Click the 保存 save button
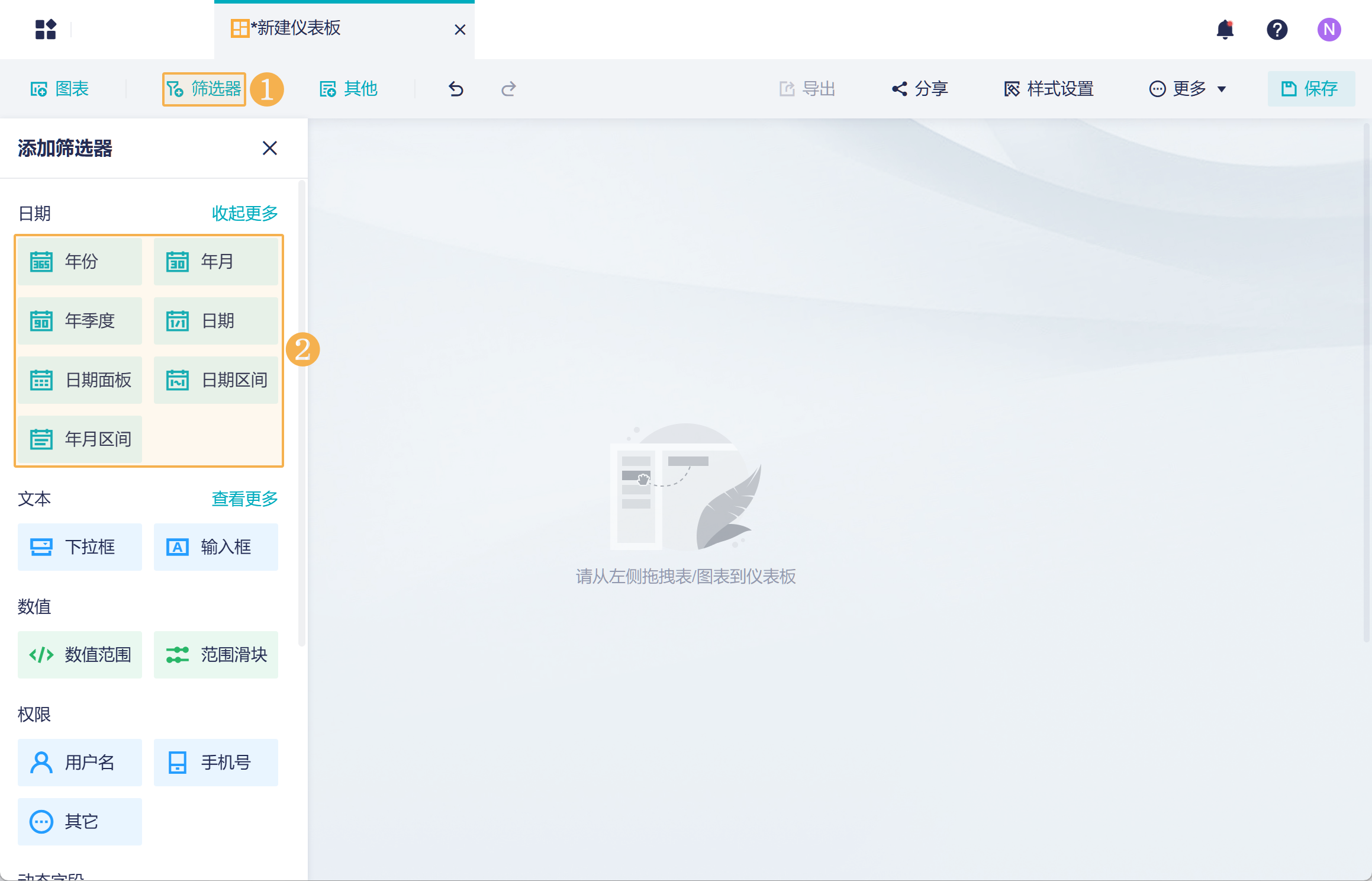The image size is (1372, 881). [x=1310, y=89]
